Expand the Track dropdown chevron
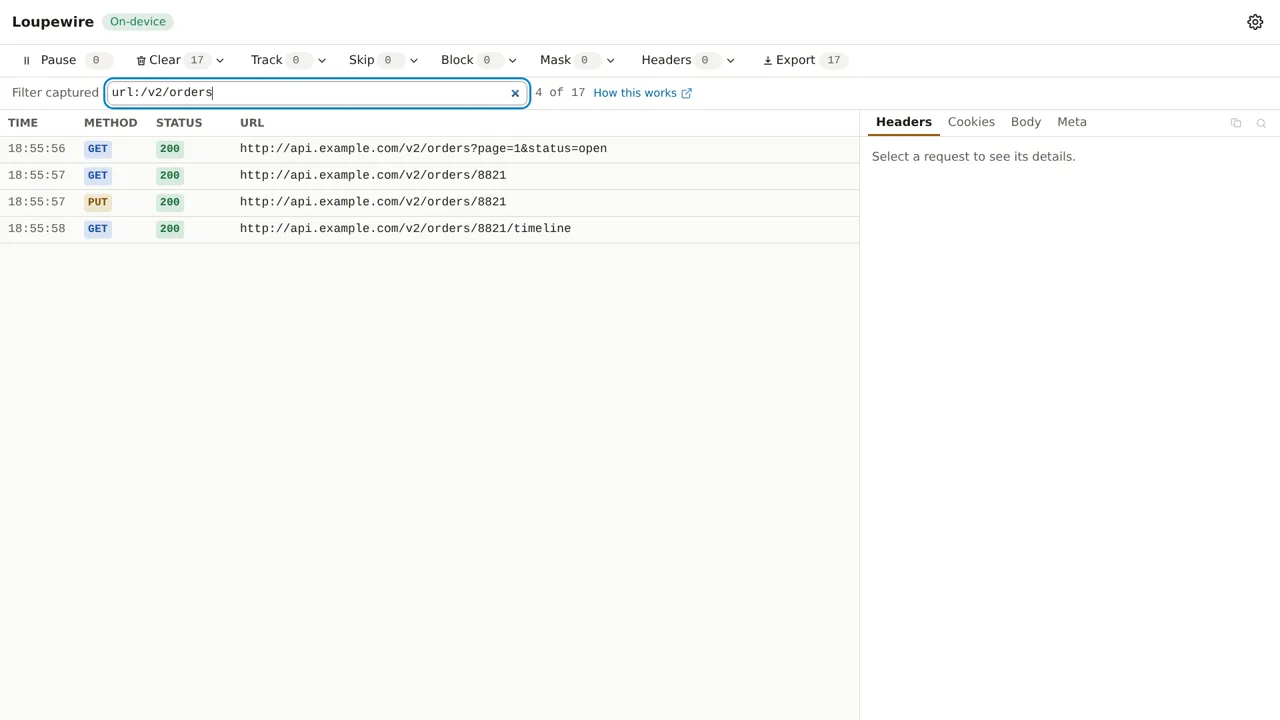This screenshot has height=720, width=1280. pyautogui.click(x=321, y=61)
